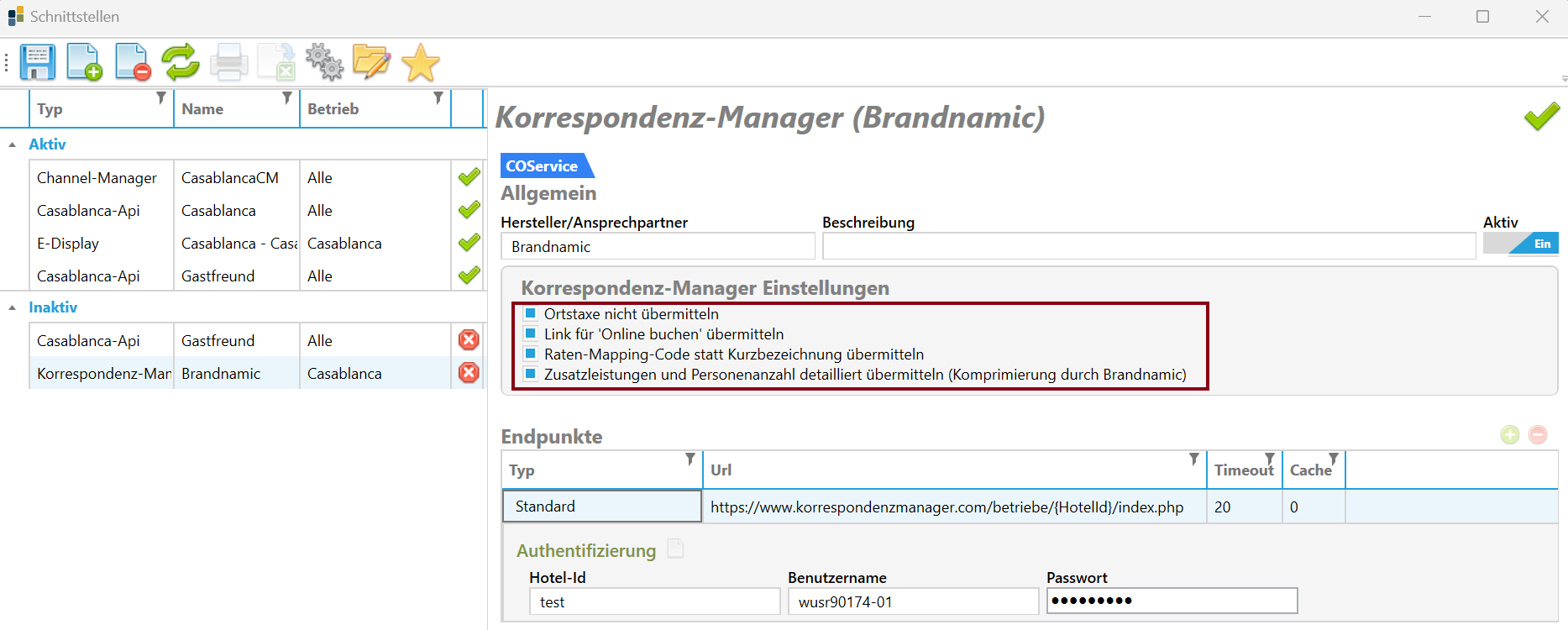This screenshot has width=1568, height=630.
Task: Open filter on Url column in Endpunkte
Action: pyautogui.click(x=1194, y=459)
